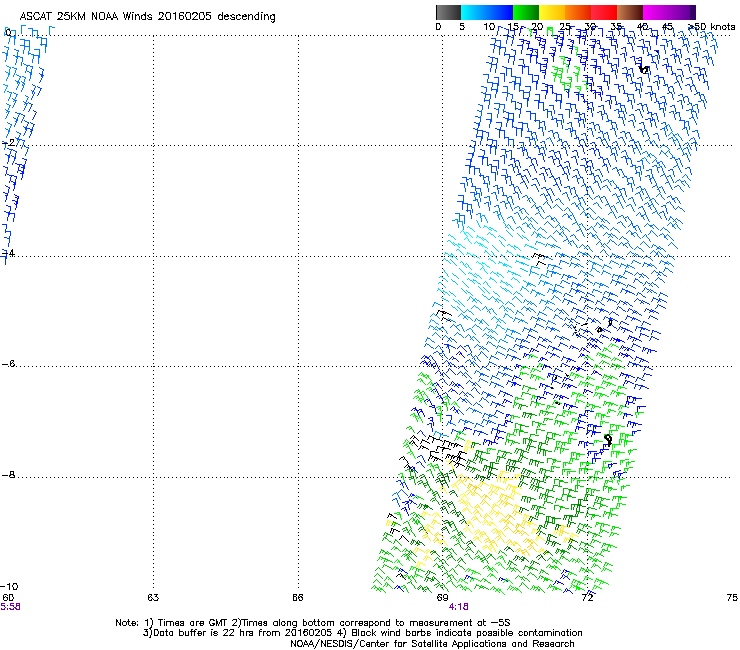Click the title "ASCAT 25KM NOAA Winds 20160205 descending"
740x650 pixels.
147,17
